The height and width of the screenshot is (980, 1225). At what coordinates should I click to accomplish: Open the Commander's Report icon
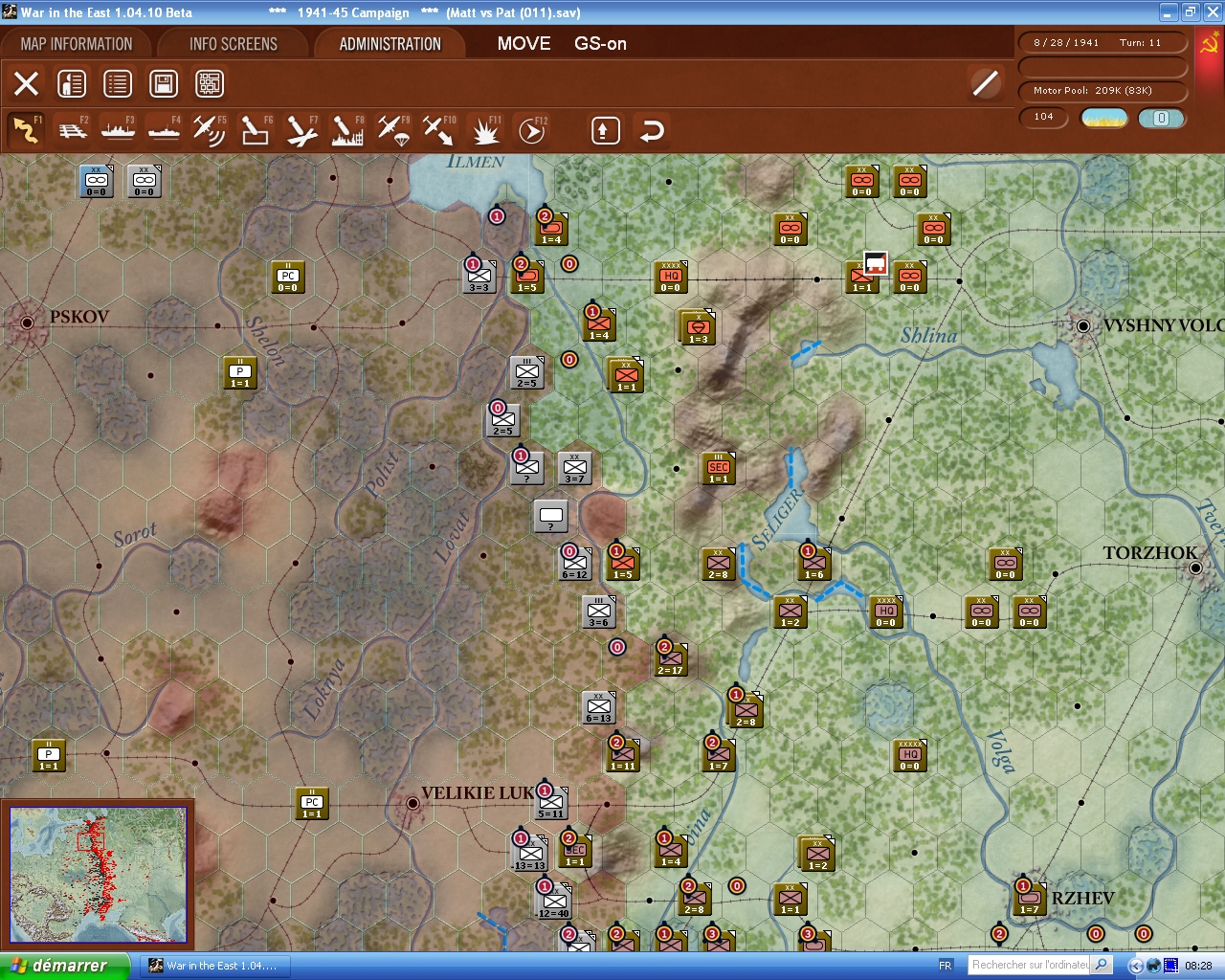pyautogui.click(x=72, y=84)
